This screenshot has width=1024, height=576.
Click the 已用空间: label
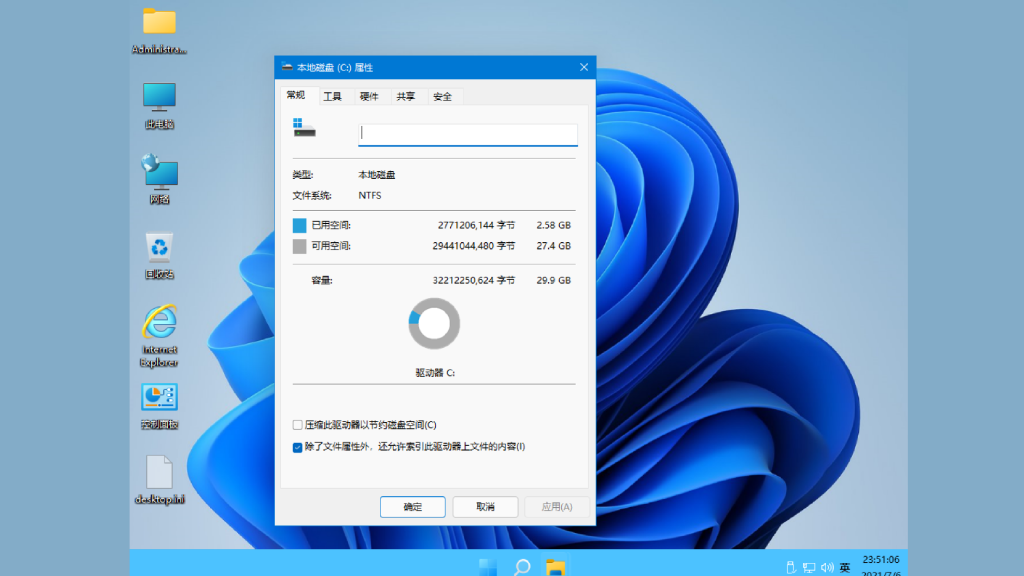(331, 225)
